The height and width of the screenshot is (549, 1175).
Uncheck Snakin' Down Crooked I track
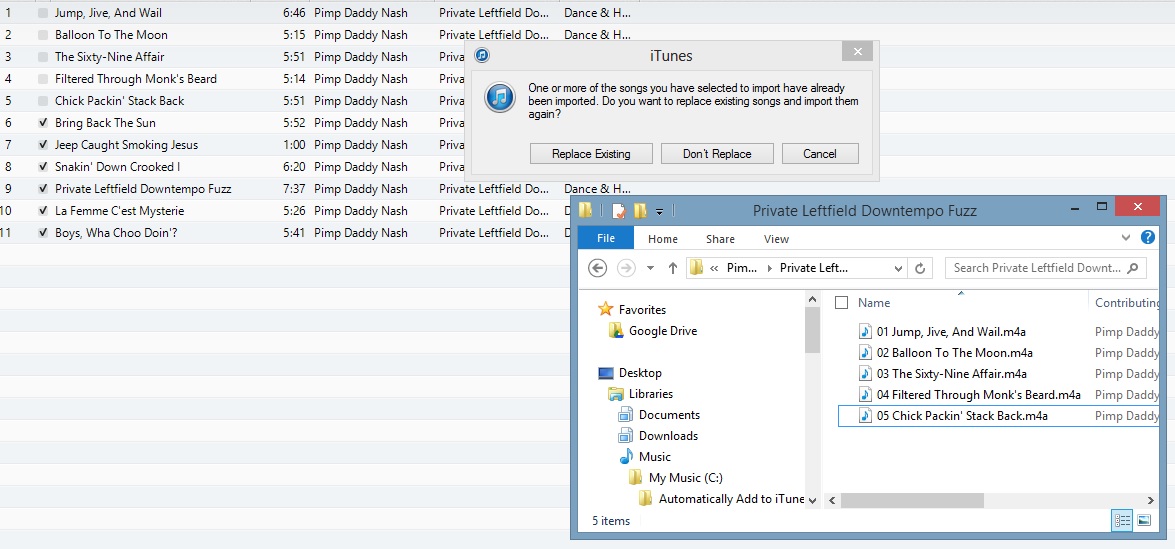[43, 166]
